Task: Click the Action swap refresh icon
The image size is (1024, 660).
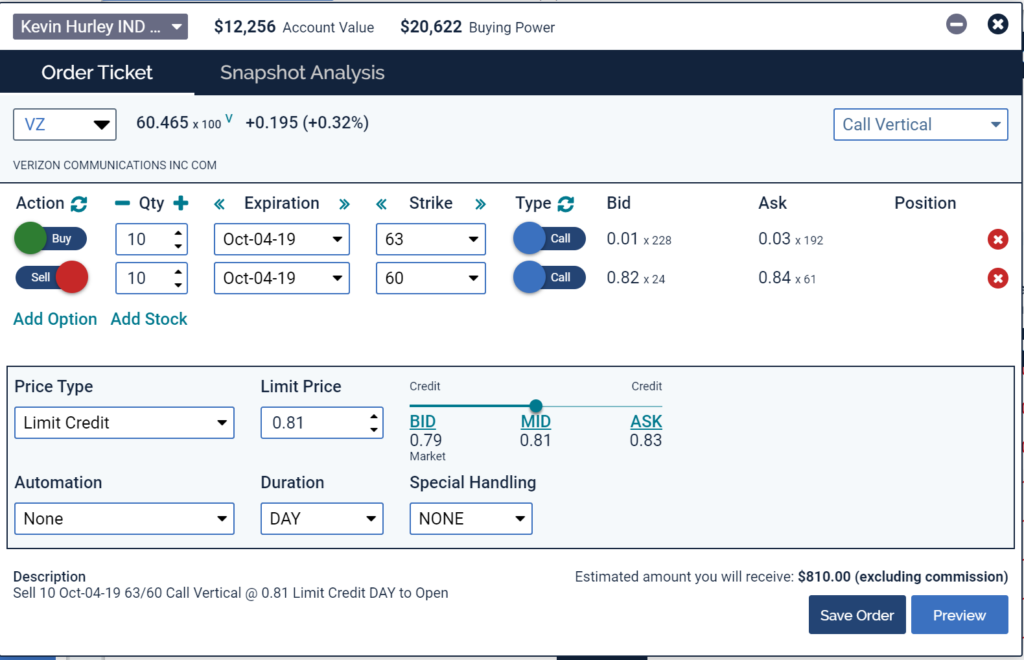Action: click(x=79, y=203)
